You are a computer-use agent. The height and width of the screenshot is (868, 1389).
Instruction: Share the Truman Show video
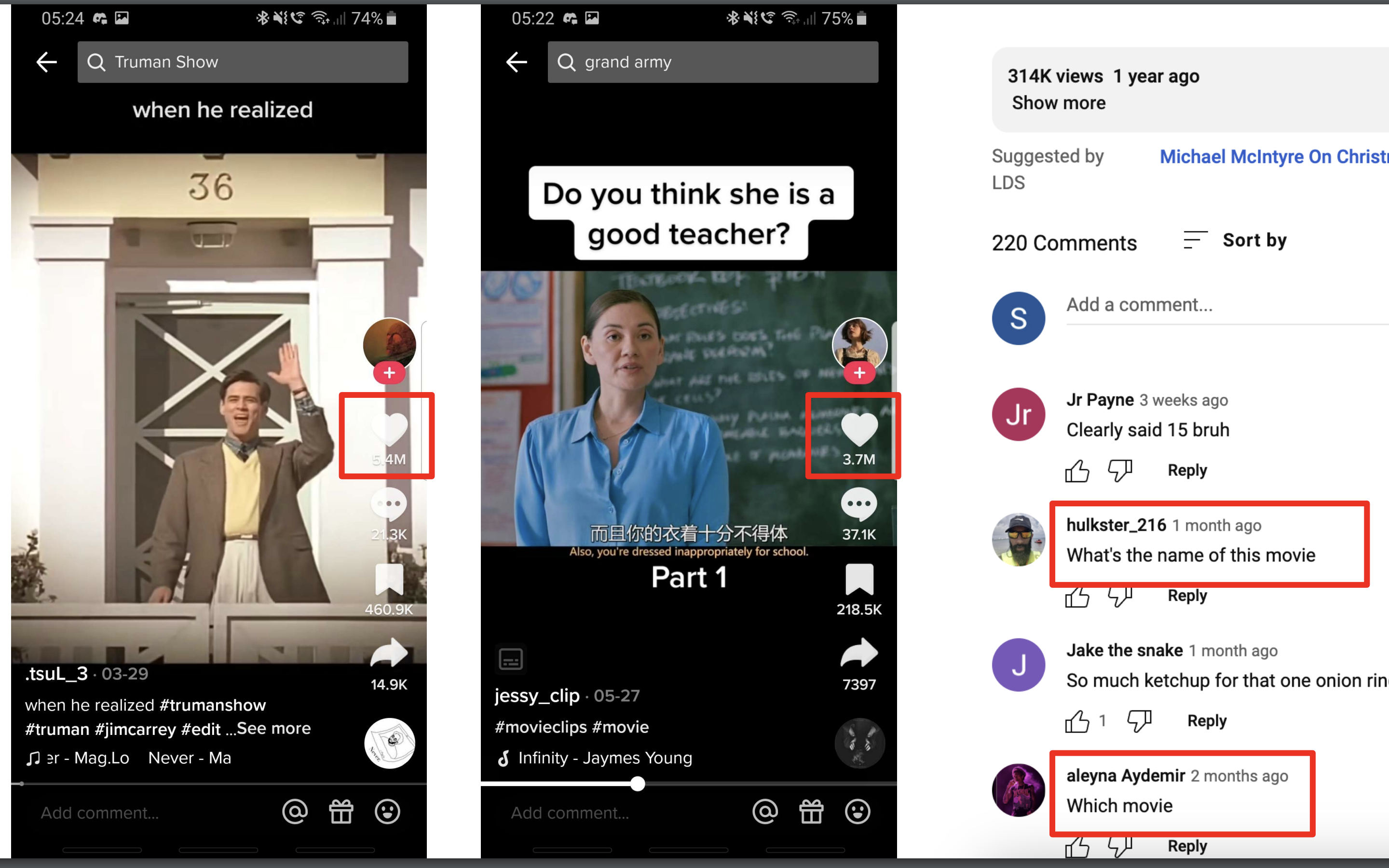click(x=389, y=654)
